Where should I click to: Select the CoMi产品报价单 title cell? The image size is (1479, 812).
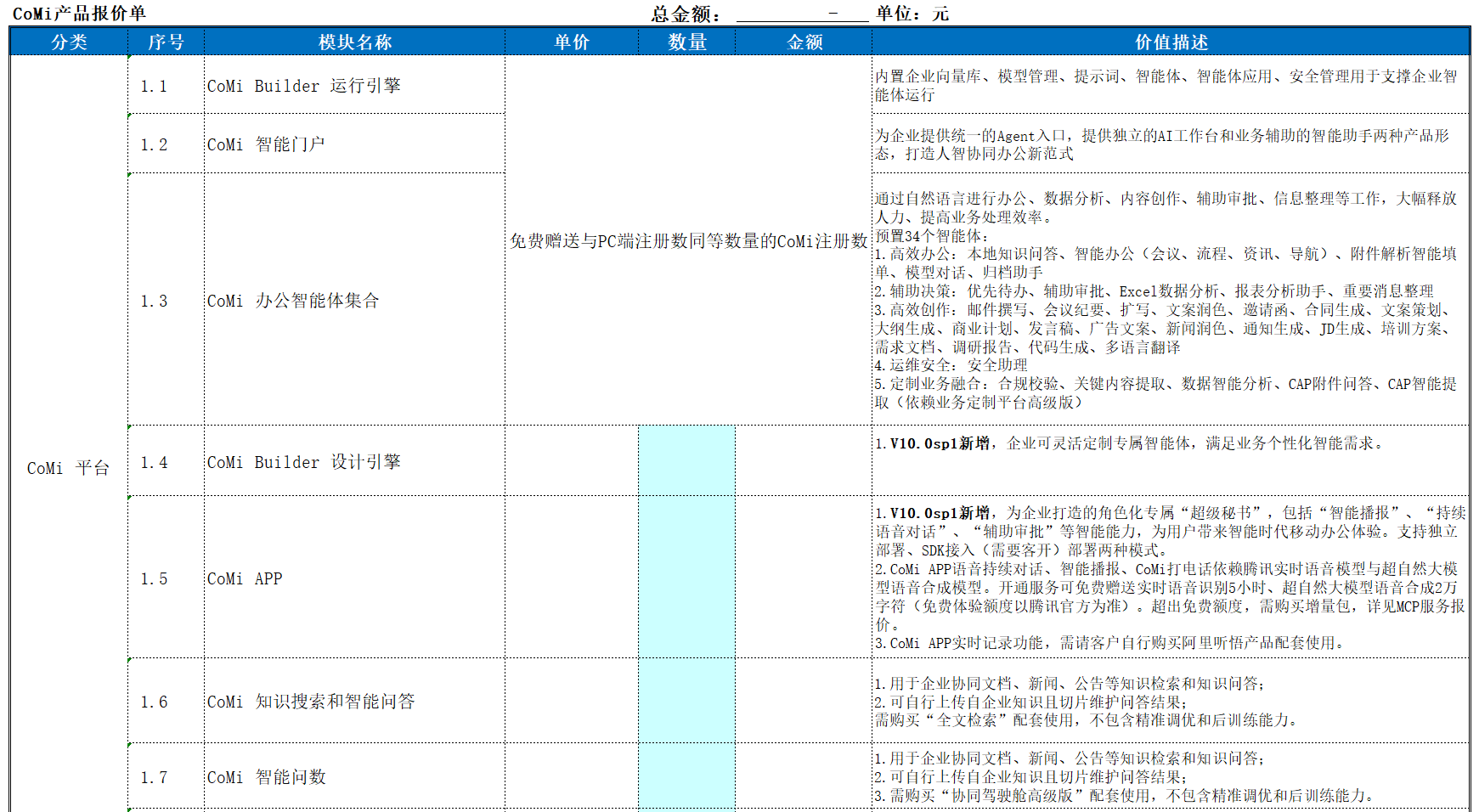pos(79,14)
